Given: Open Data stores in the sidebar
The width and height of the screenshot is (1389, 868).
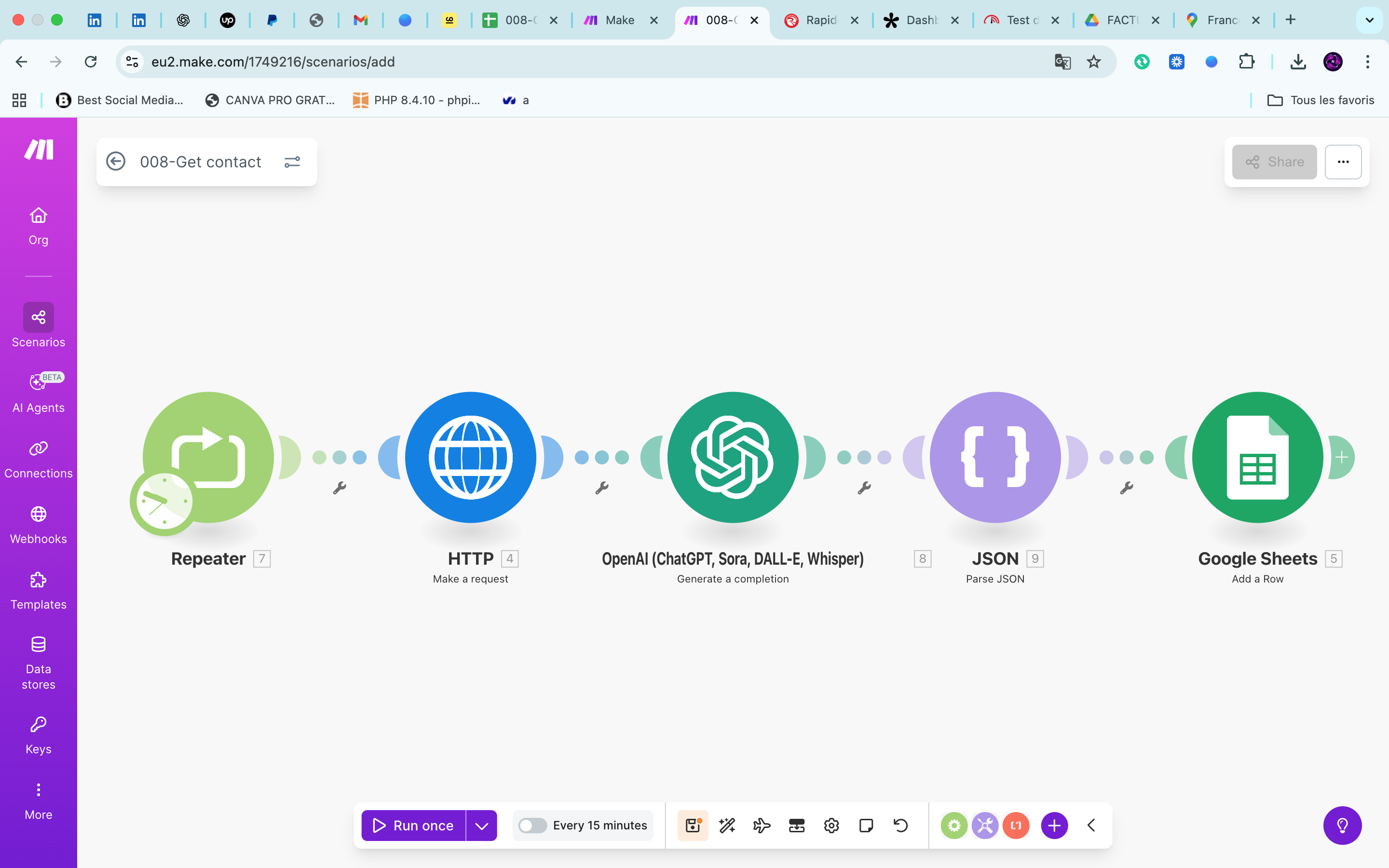Looking at the screenshot, I should point(39,663).
